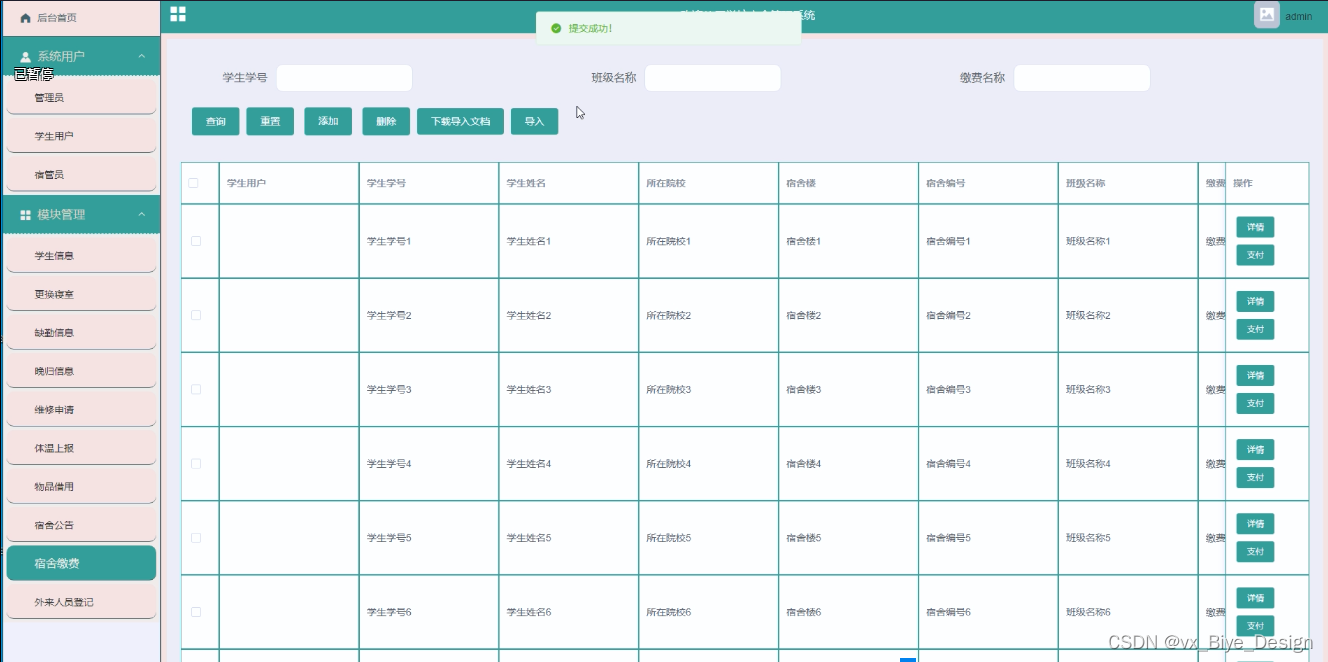Check the row checkbox for 学生学号6
Screen dimensions: 1328x662
196,611
